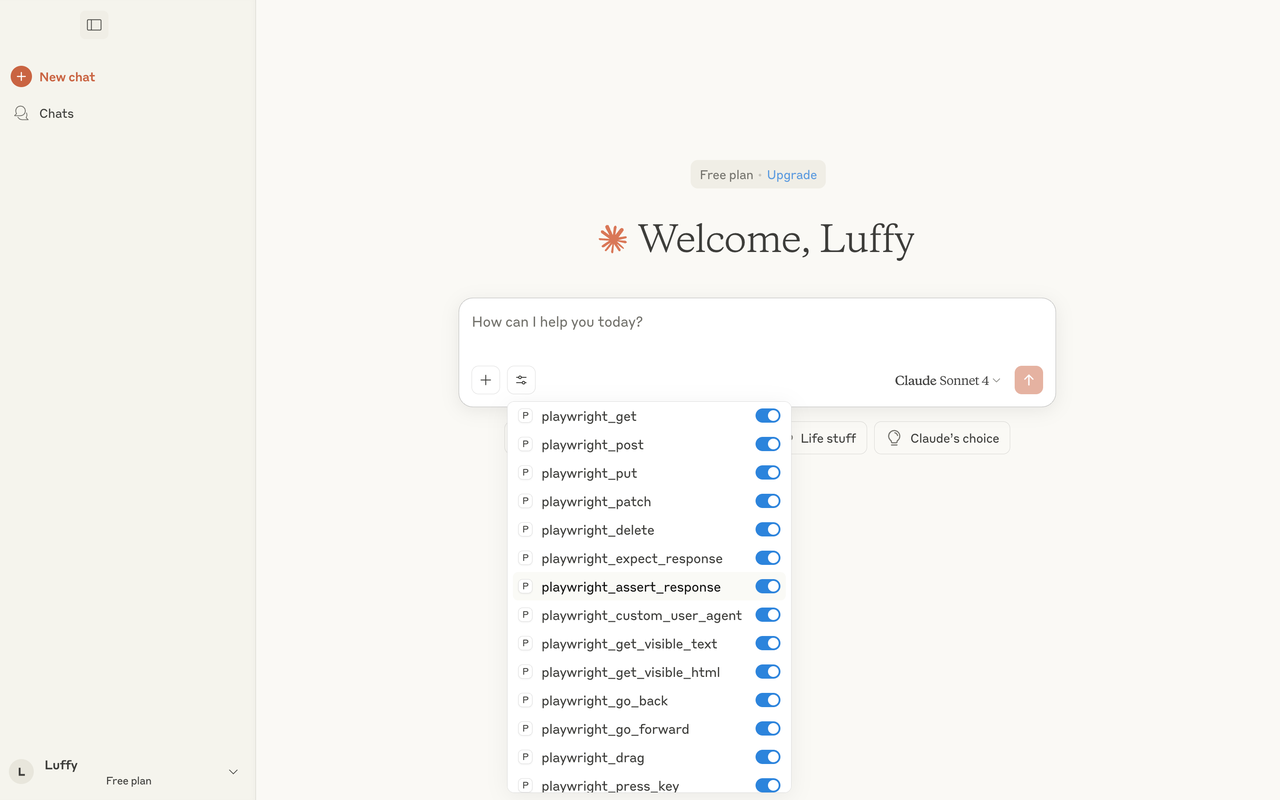Click the orange send arrow button
The height and width of the screenshot is (800, 1280).
click(x=1028, y=380)
